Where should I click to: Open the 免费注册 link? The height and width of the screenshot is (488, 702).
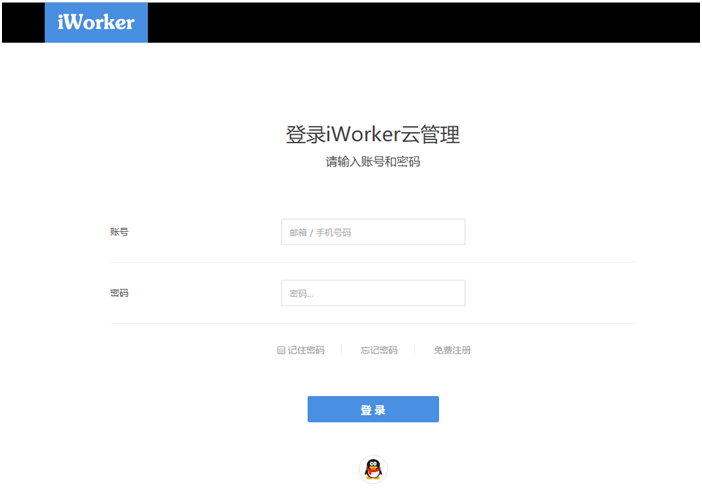click(x=452, y=350)
